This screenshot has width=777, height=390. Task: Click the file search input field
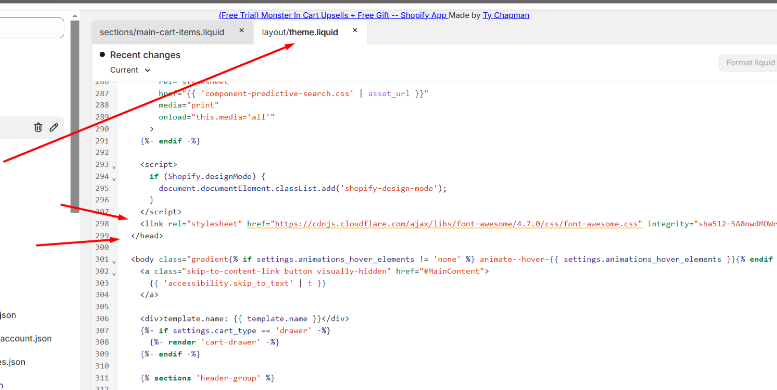pos(31,28)
